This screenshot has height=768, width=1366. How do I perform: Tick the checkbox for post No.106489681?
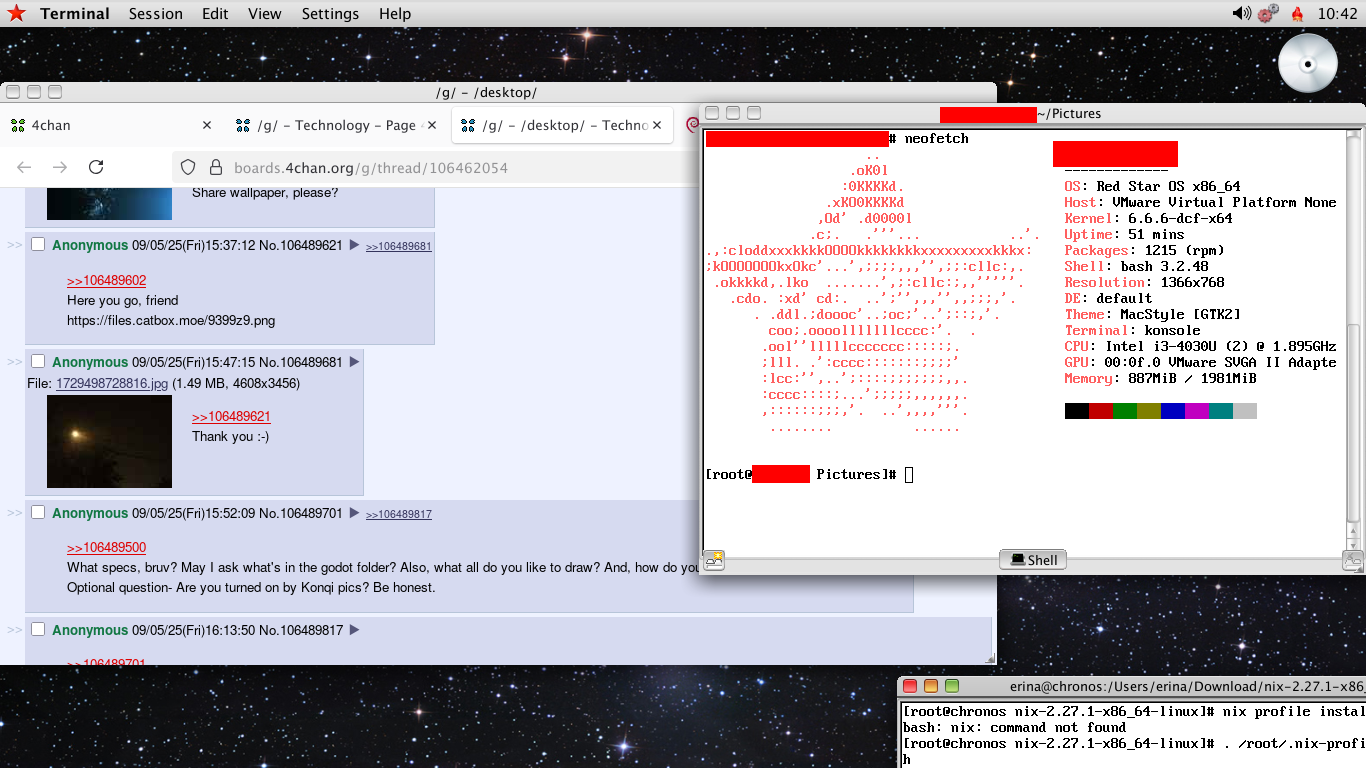tap(38, 361)
